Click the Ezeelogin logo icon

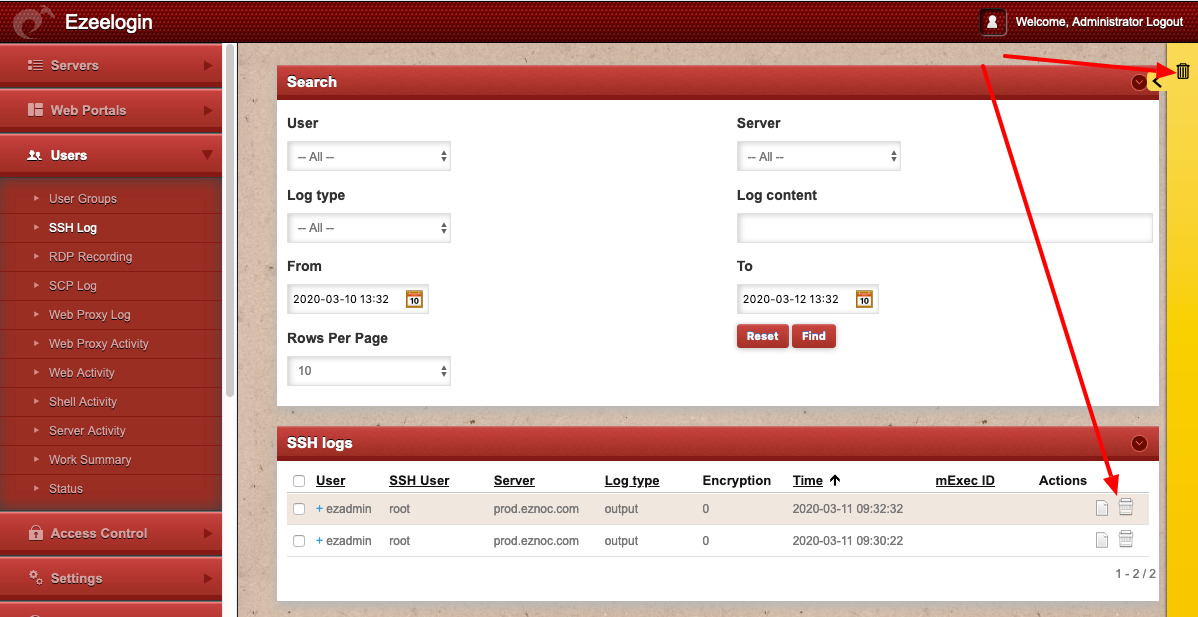coord(35,22)
